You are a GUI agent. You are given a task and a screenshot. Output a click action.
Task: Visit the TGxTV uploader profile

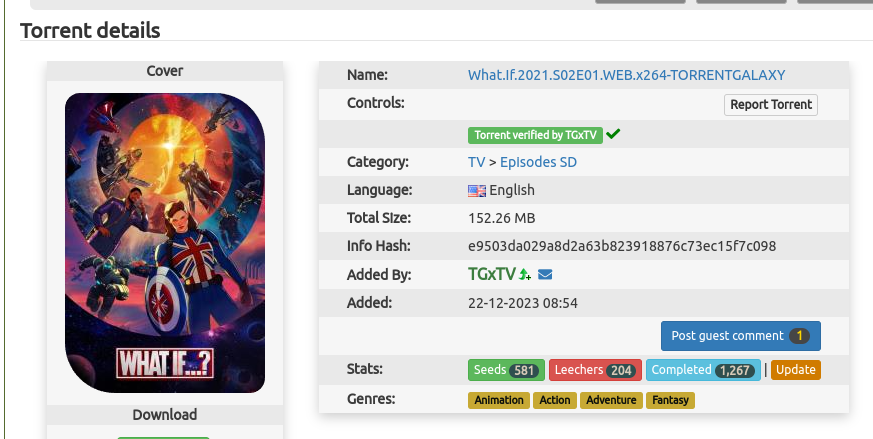491,274
